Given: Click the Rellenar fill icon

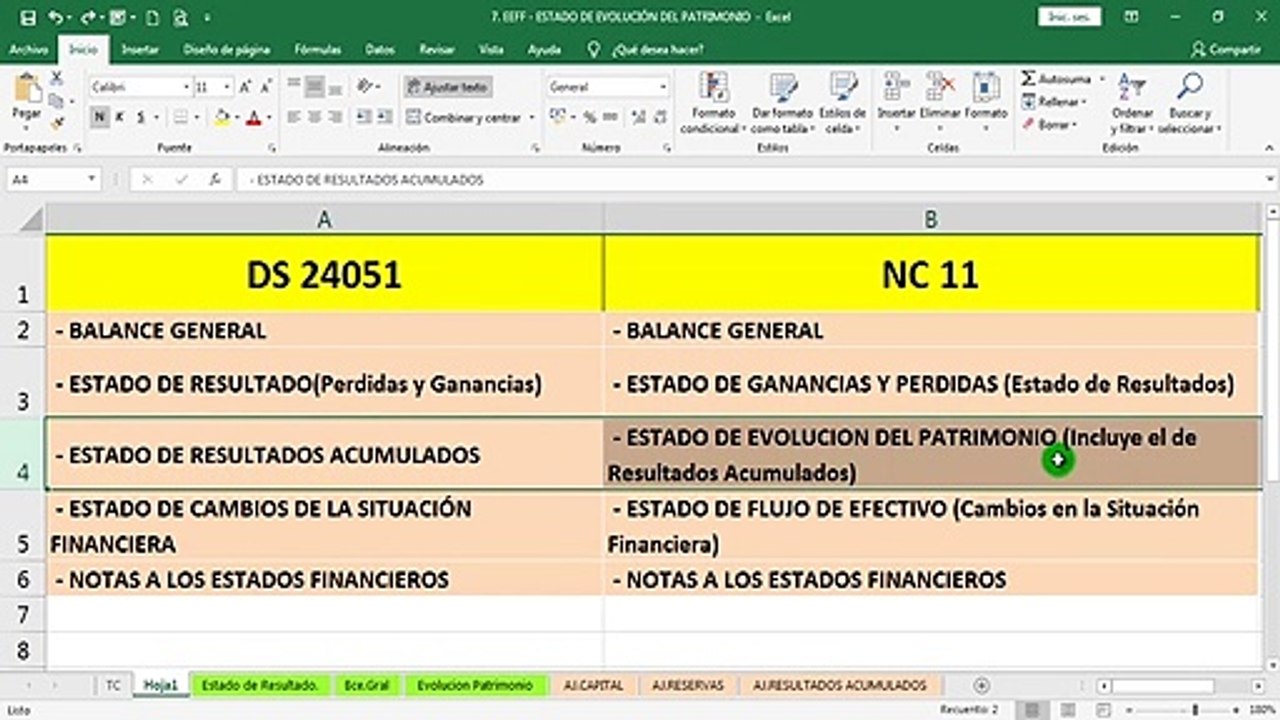Looking at the screenshot, I should 1029,102.
